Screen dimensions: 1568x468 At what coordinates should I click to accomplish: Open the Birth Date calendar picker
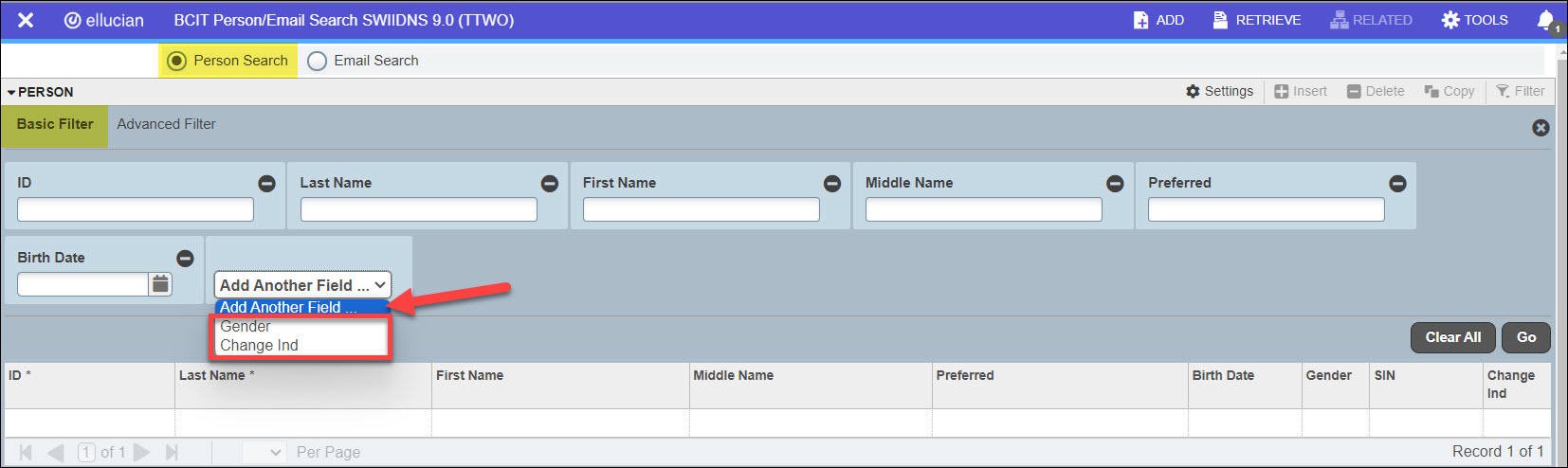[x=160, y=284]
